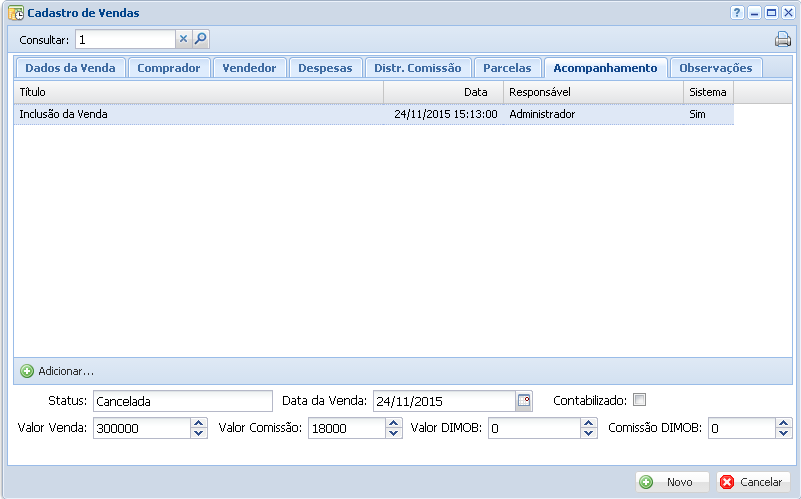Select the Inclusão da Venda row

[200, 114]
